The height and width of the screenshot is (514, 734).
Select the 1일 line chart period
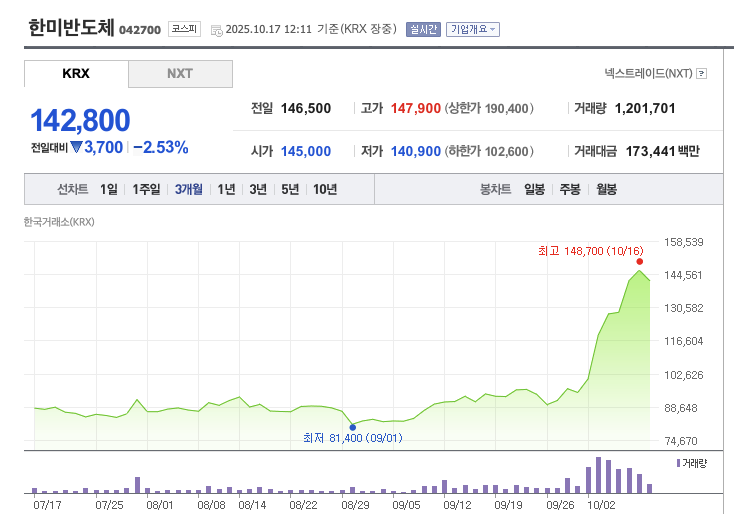[108, 189]
